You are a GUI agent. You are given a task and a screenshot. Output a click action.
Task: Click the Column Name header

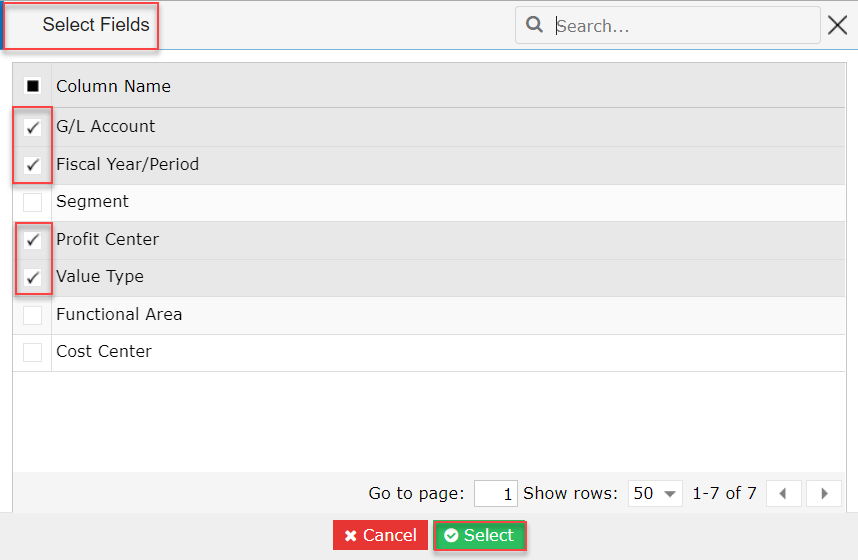(113, 86)
